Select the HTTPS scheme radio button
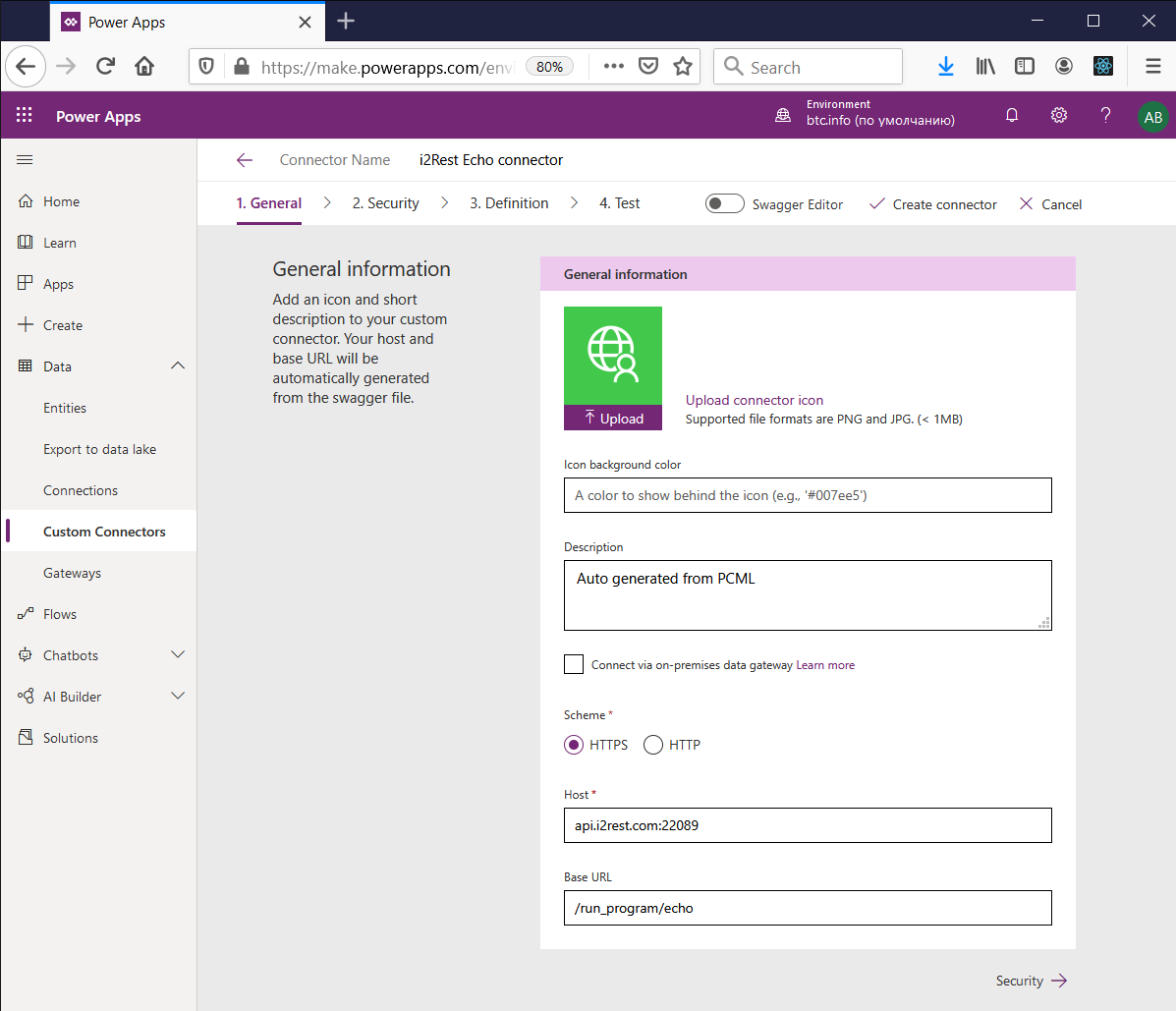Screen dimensions: 1176x1011 pyautogui.click(x=574, y=745)
